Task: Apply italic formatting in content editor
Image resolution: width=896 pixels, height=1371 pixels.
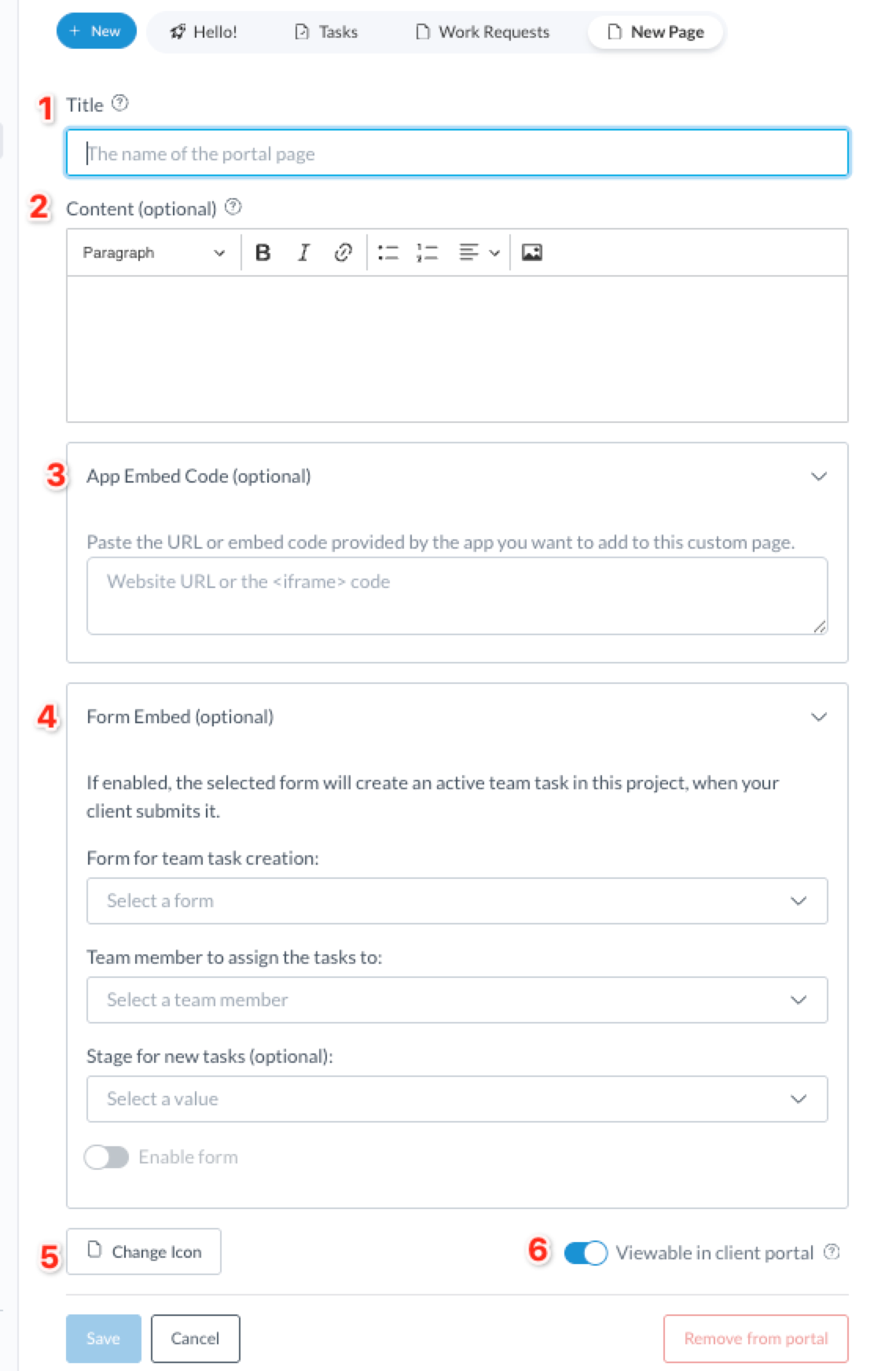Action: click(x=303, y=252)
